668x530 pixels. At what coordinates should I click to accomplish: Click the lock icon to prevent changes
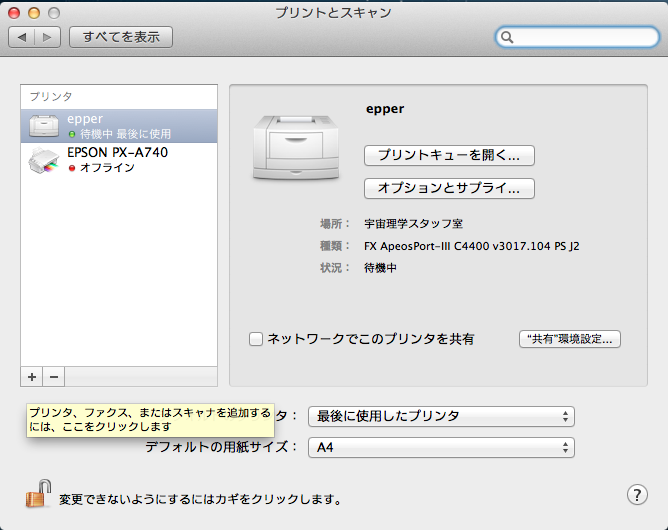click(37, 494)
